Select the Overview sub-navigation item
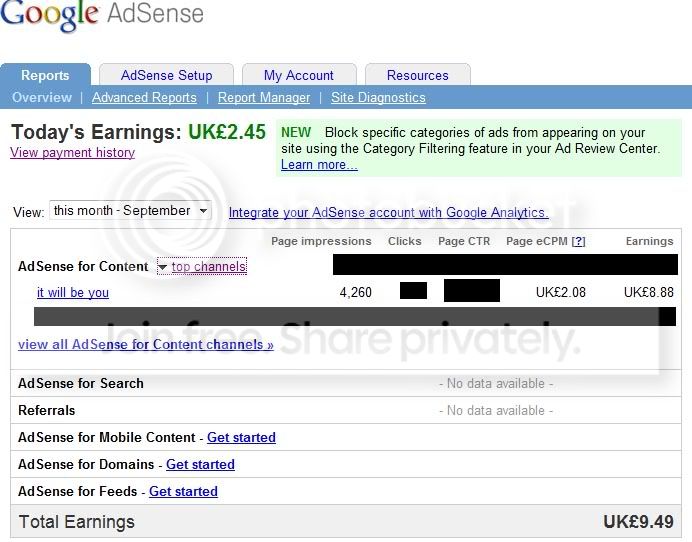Viewport: 692px width, 542px height. (x=42, y=97)
